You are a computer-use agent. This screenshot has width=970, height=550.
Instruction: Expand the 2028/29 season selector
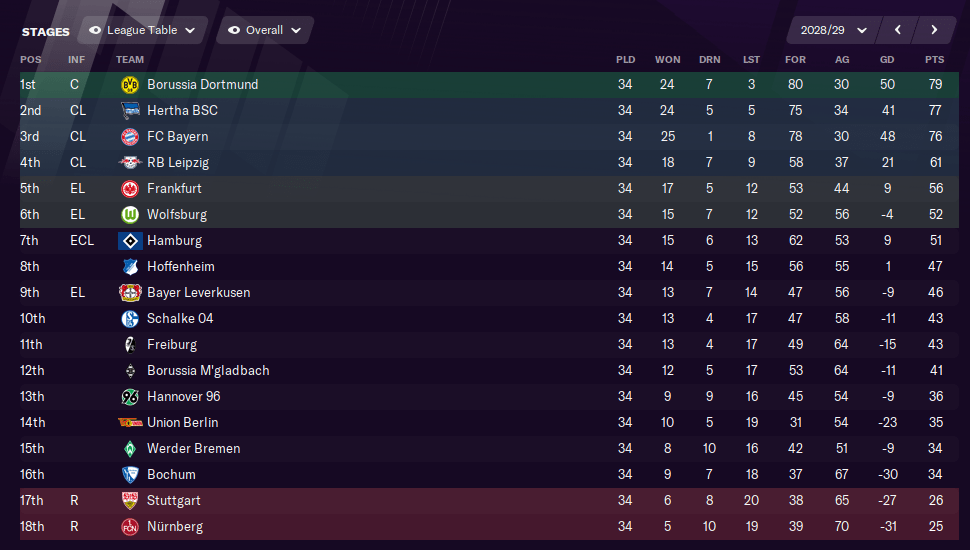tap(833, 30)
